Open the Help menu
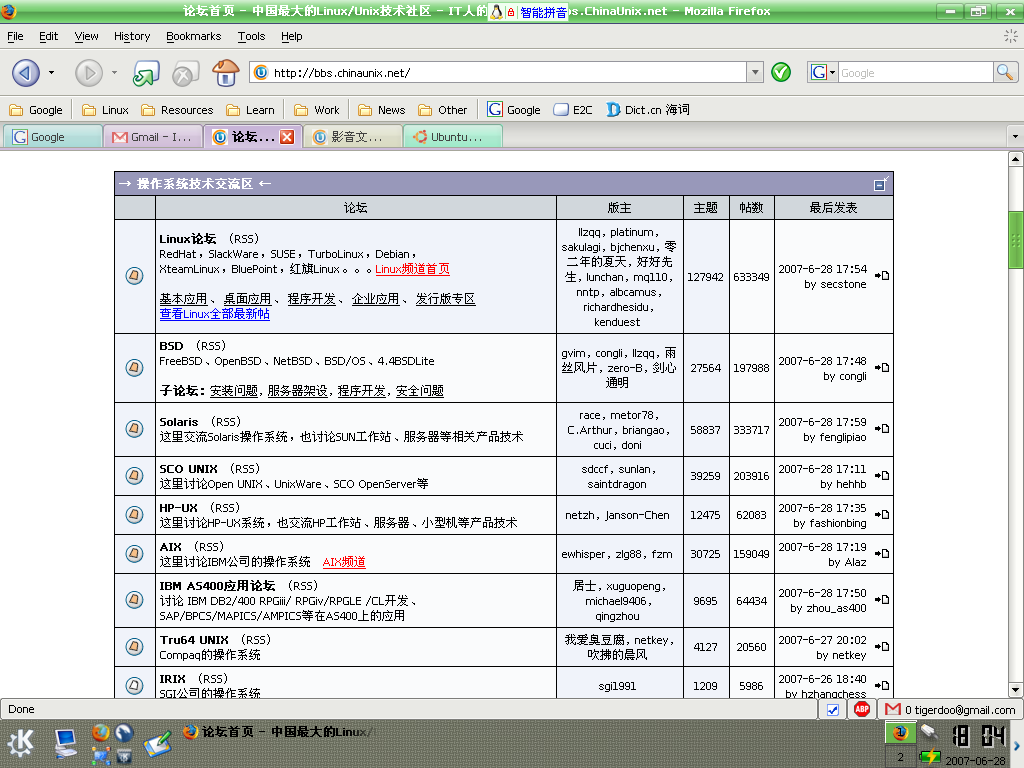Screen dimensions: 1024x768 click(291, 37)
